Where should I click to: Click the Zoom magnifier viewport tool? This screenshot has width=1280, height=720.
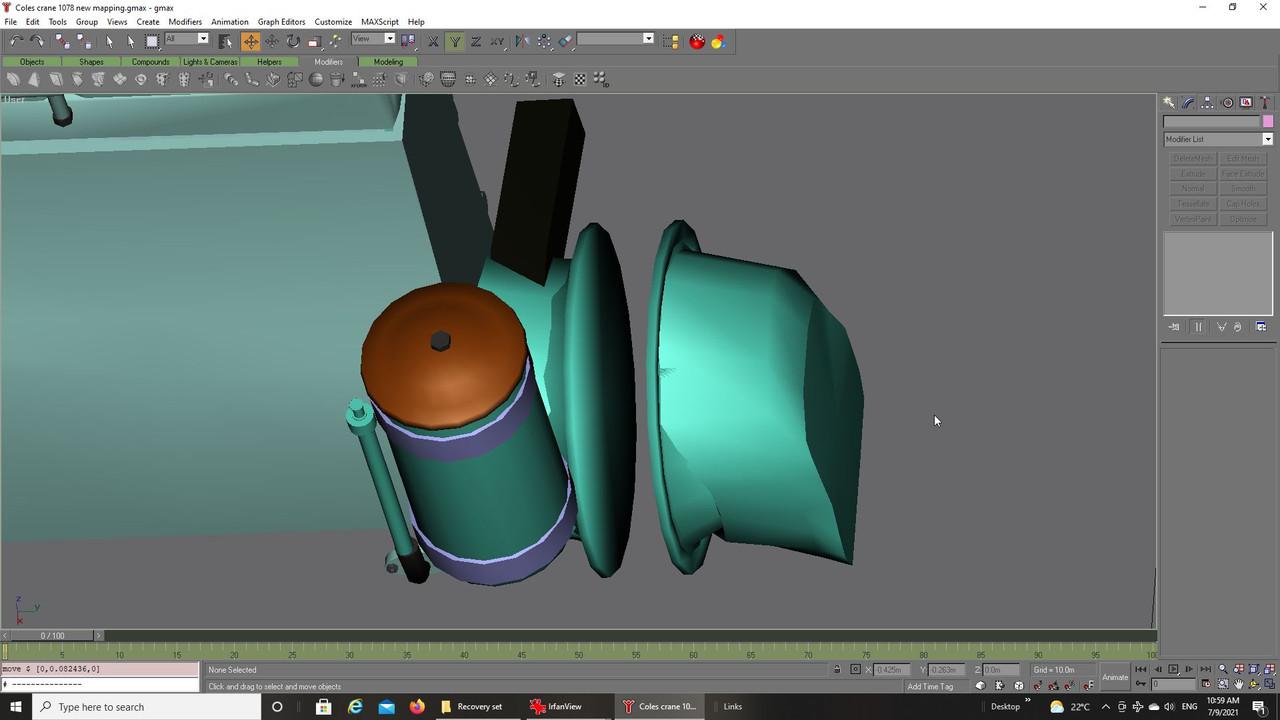[x=1223, y=670]
